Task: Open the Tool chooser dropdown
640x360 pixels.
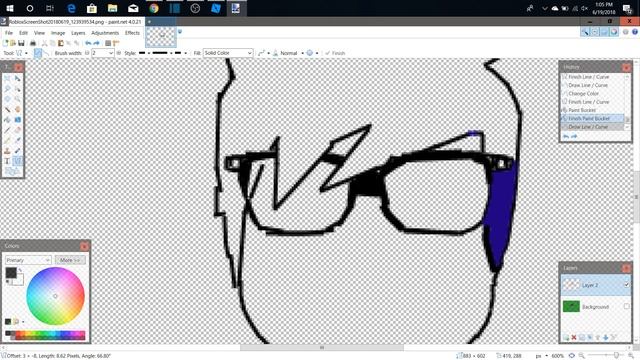Action: [x=21, y=53]
